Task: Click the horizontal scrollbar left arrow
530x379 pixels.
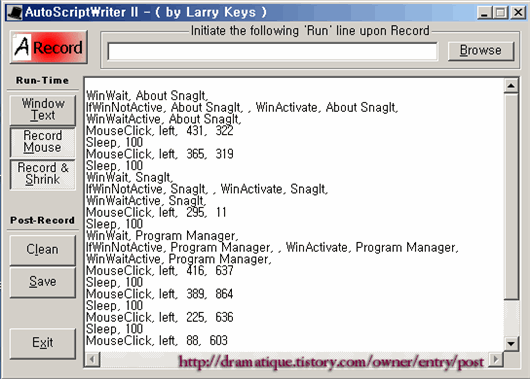Action: tap(92, 359)
